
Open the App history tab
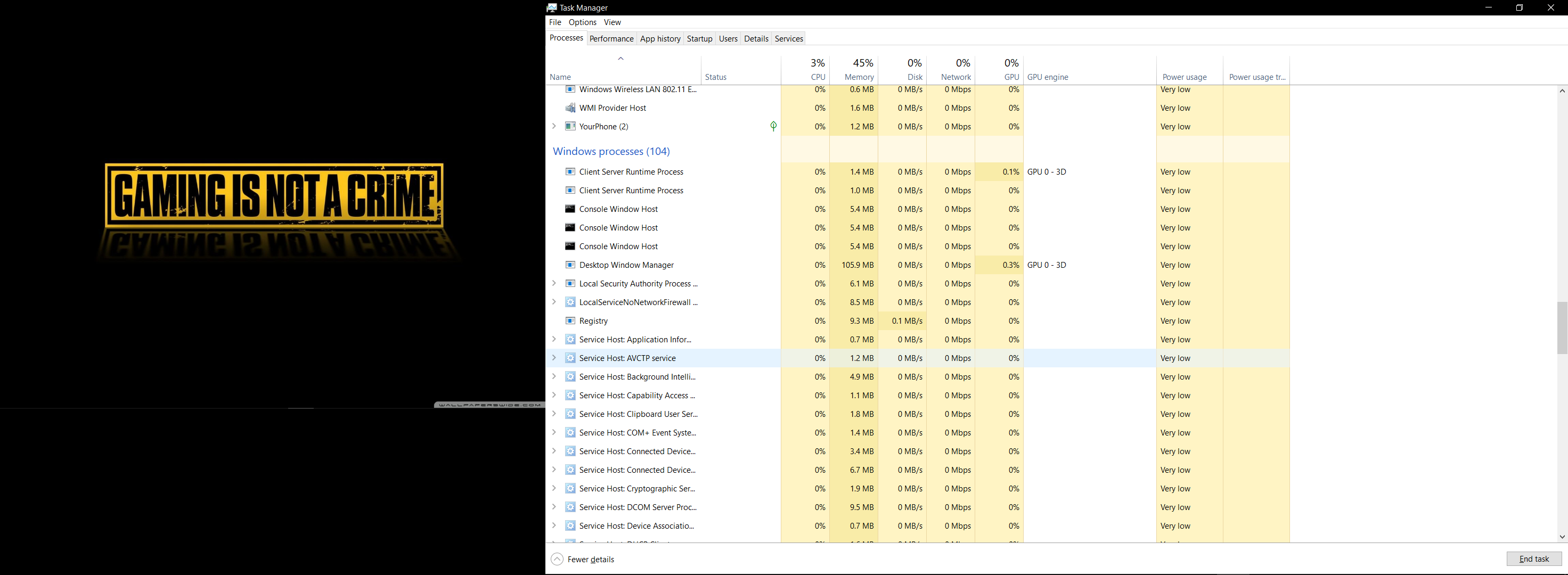click(x=660, y=38)
